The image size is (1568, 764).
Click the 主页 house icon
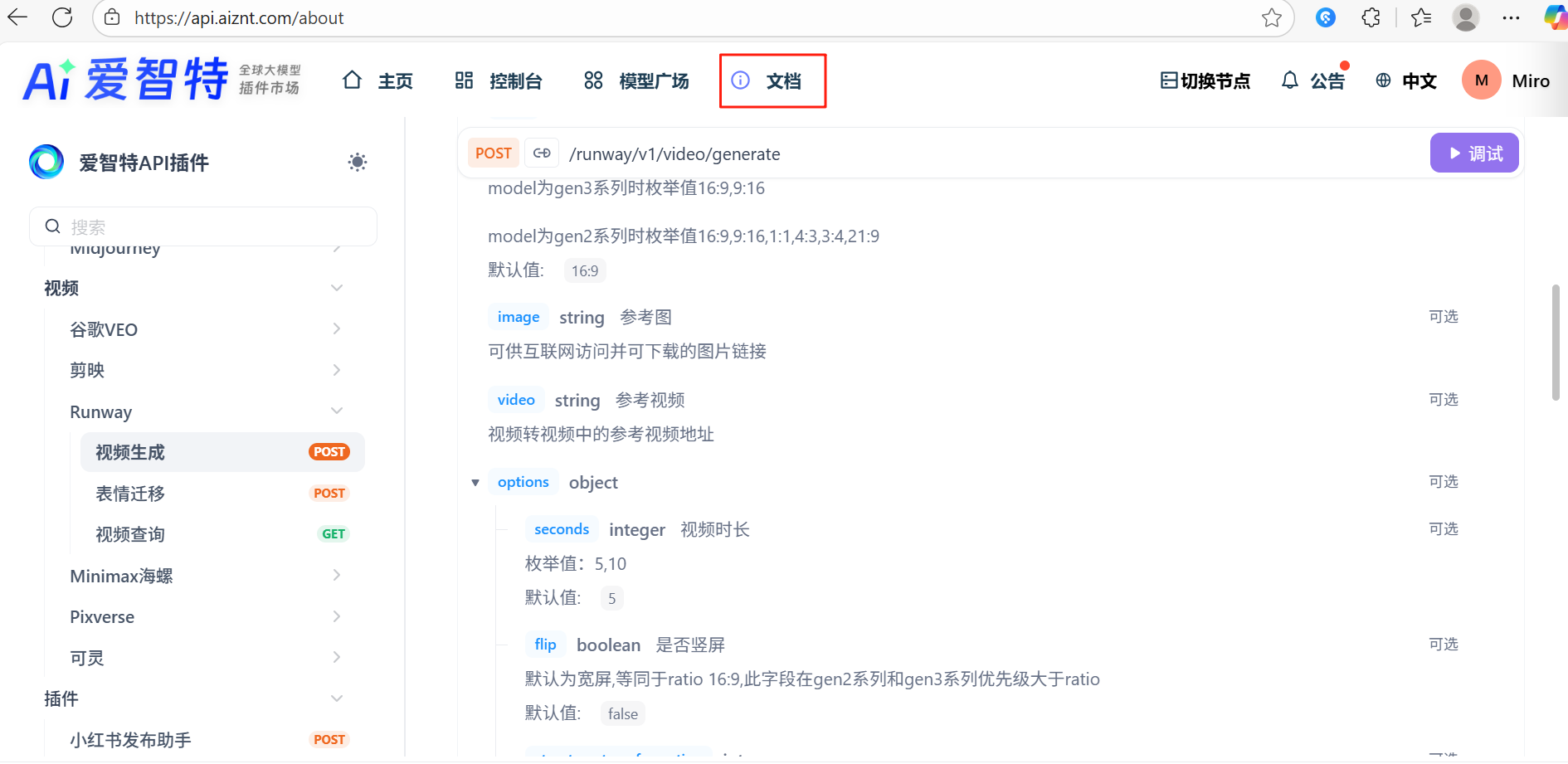pyautogui.click(x=353, y=80)
